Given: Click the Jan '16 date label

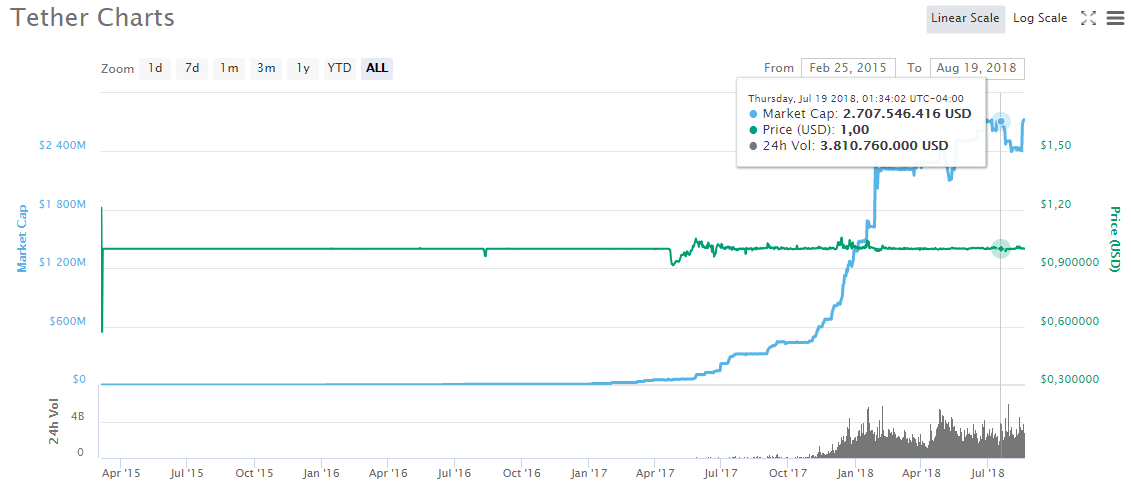Looking at the screenshot, I should point(322,473).
